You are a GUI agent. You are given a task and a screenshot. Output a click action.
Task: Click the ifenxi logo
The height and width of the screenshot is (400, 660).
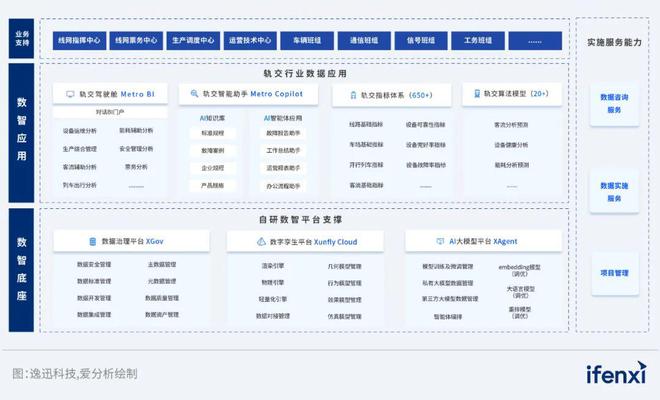pos(616,373)
